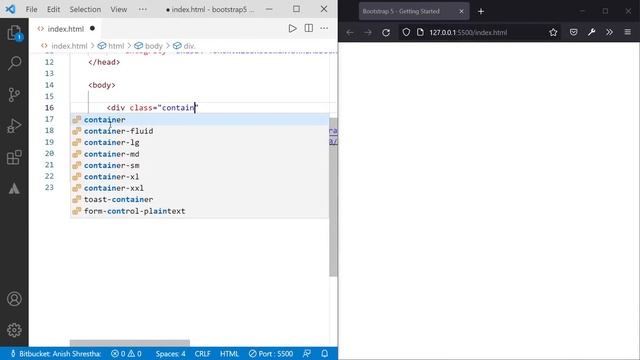Open the Accounts menu icon
640x360 pixels.
tap(14, 299)
